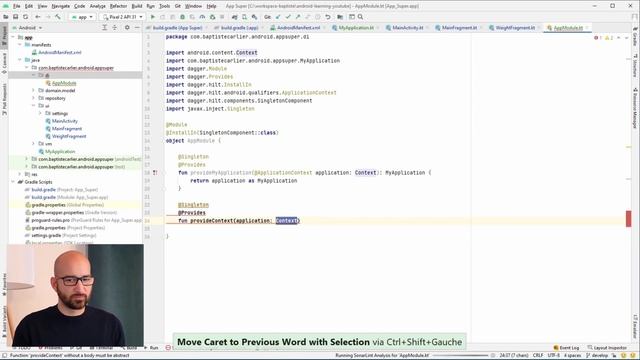640x360 pixels.
Task: Switch to the build.gradle (App Super) tab
Action: pos(177,28)
